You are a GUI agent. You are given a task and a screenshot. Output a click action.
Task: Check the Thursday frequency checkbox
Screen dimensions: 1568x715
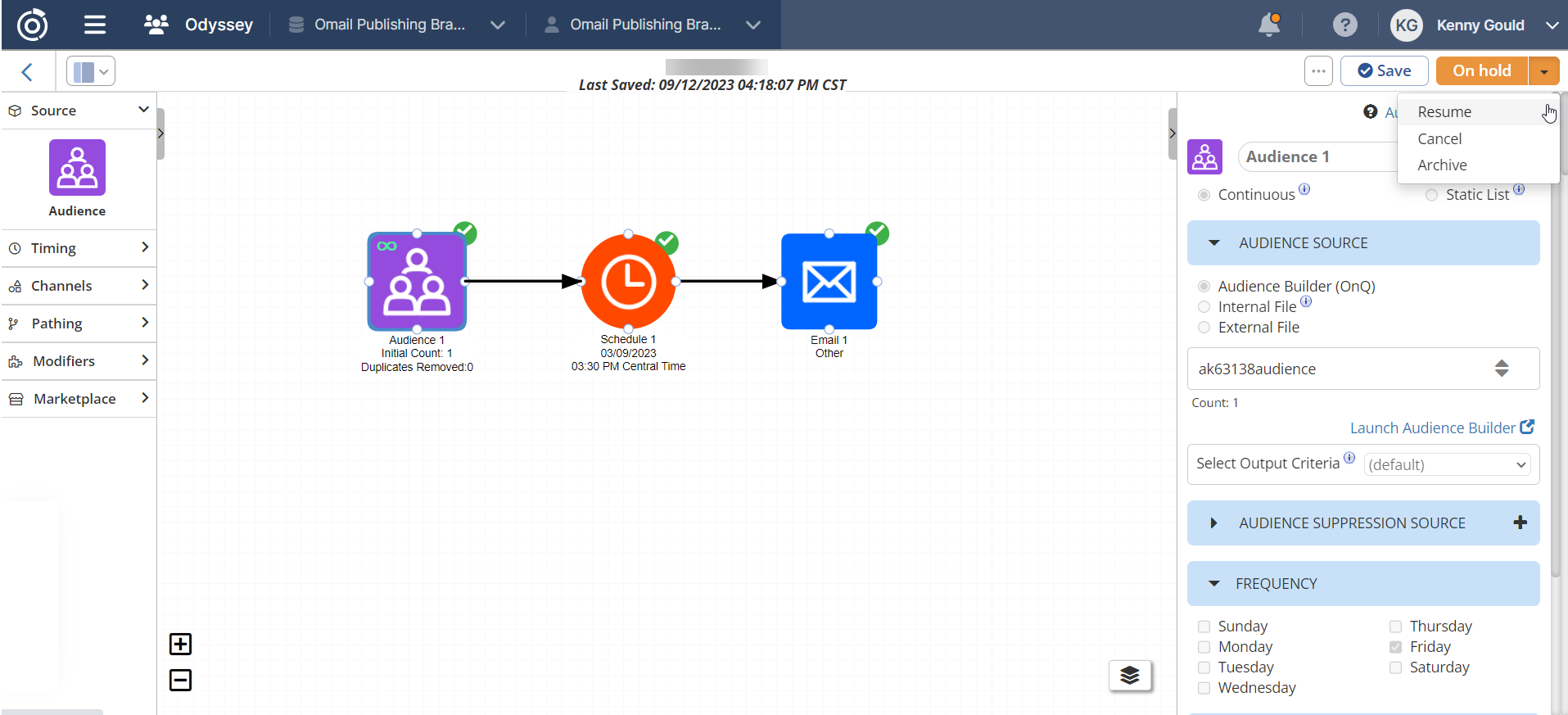[x=1395, y=627]
